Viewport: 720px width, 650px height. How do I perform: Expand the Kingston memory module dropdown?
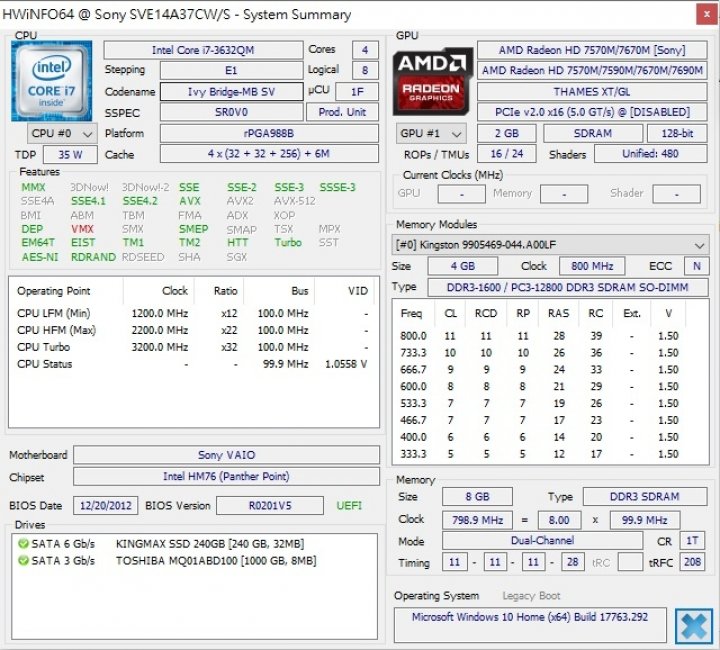[549, 245]
